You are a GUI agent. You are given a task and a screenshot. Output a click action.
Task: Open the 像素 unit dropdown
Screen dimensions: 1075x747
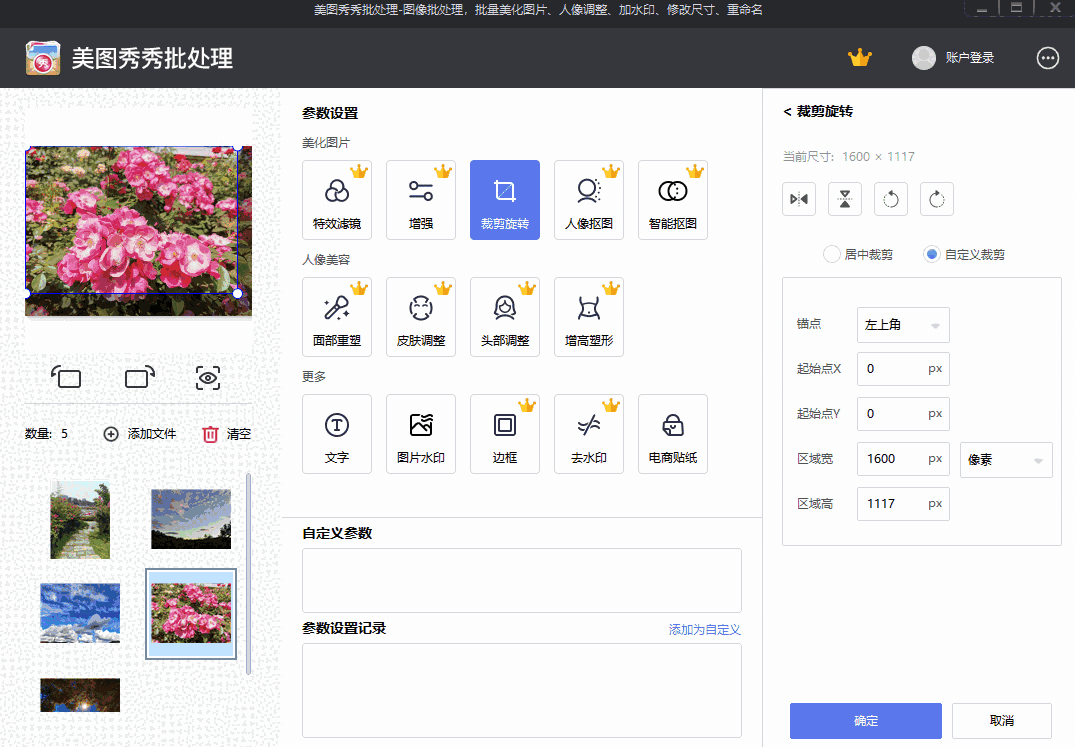1006,459
